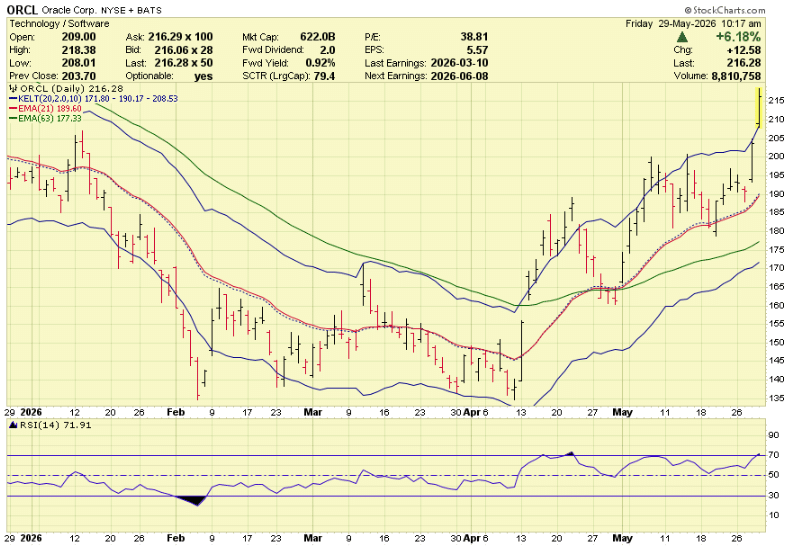Viewport: 786px width, 550px height.
Task: Click the Ask quote 216.29 x 100
Action: point(180,37)
